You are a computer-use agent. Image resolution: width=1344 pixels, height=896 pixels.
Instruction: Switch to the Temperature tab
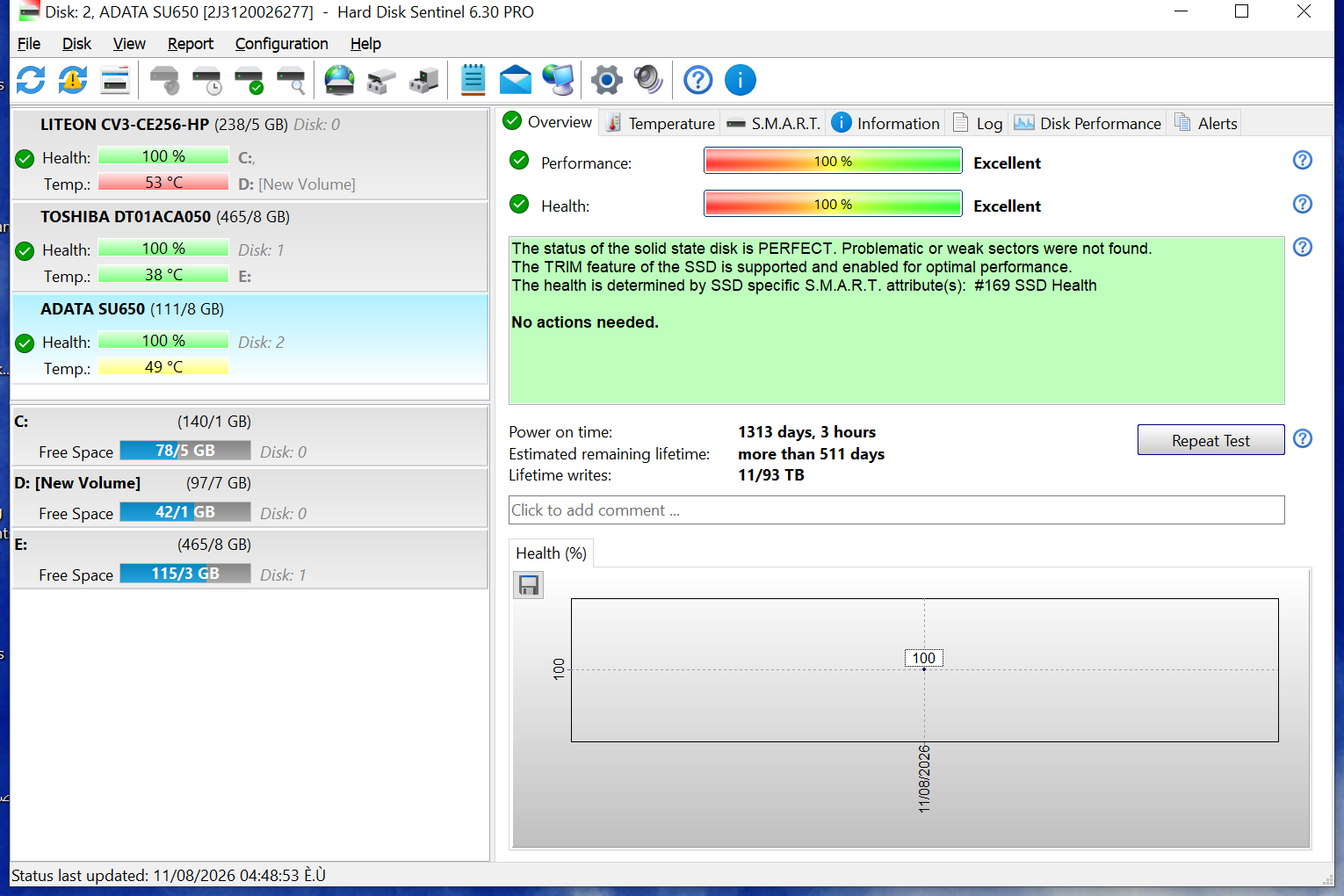(x=661, y=124)
